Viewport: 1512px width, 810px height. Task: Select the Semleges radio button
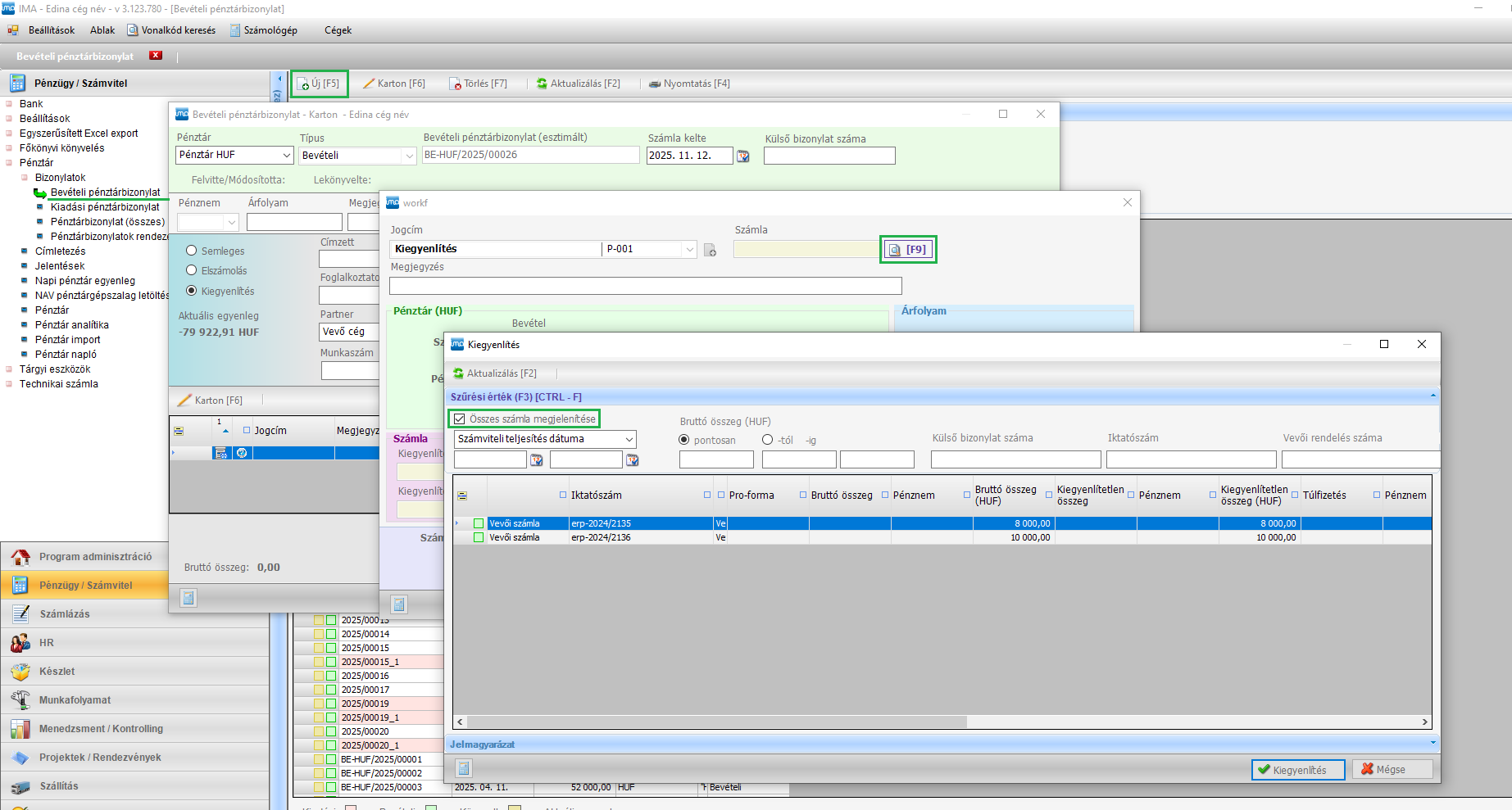coord(192,251)
